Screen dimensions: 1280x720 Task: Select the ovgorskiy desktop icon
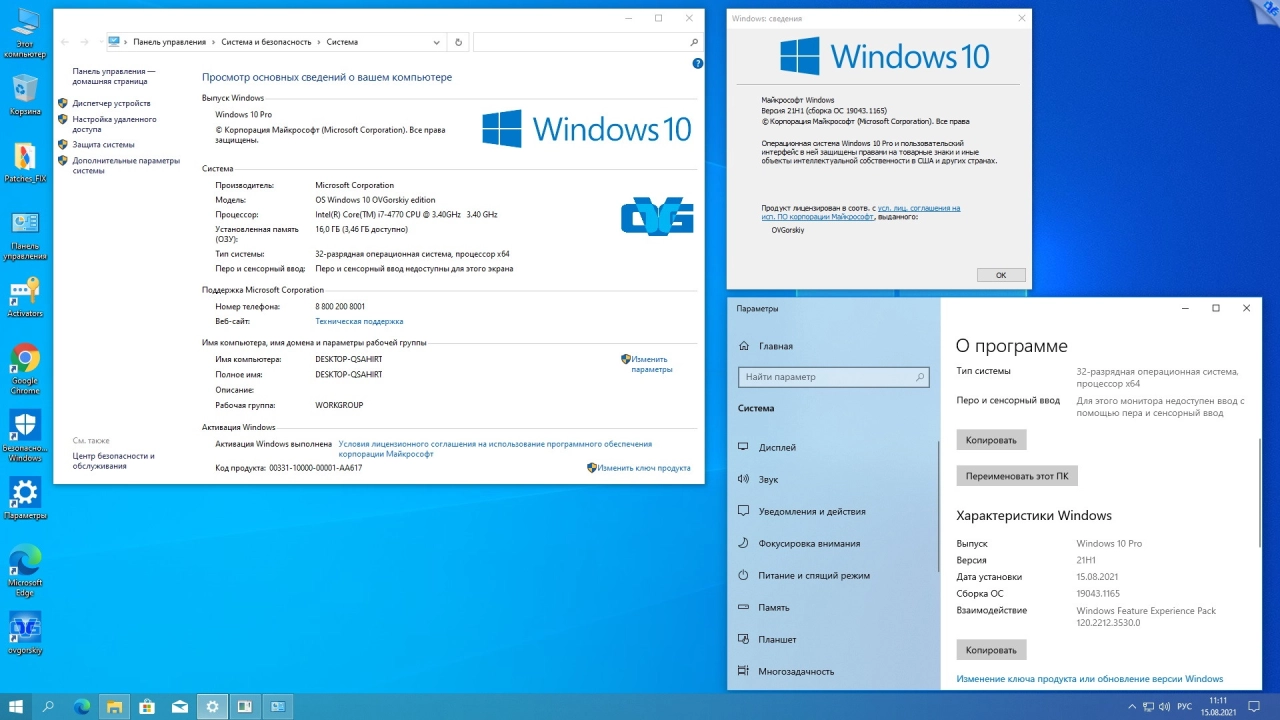[x=25, y=633]
